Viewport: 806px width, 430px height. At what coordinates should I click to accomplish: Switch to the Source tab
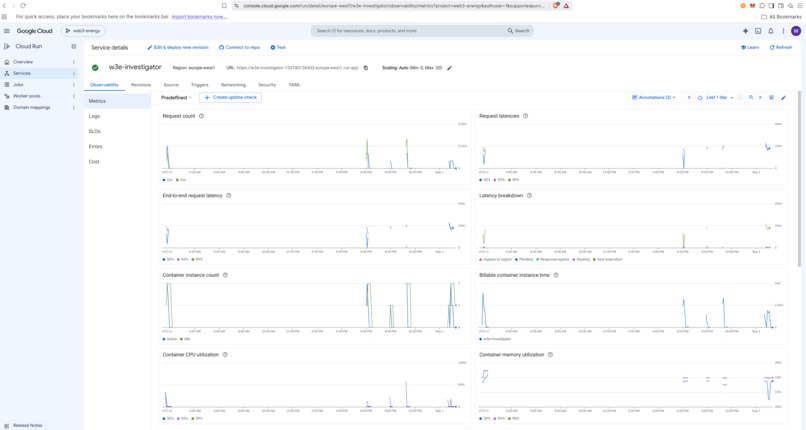click(171, 85)
